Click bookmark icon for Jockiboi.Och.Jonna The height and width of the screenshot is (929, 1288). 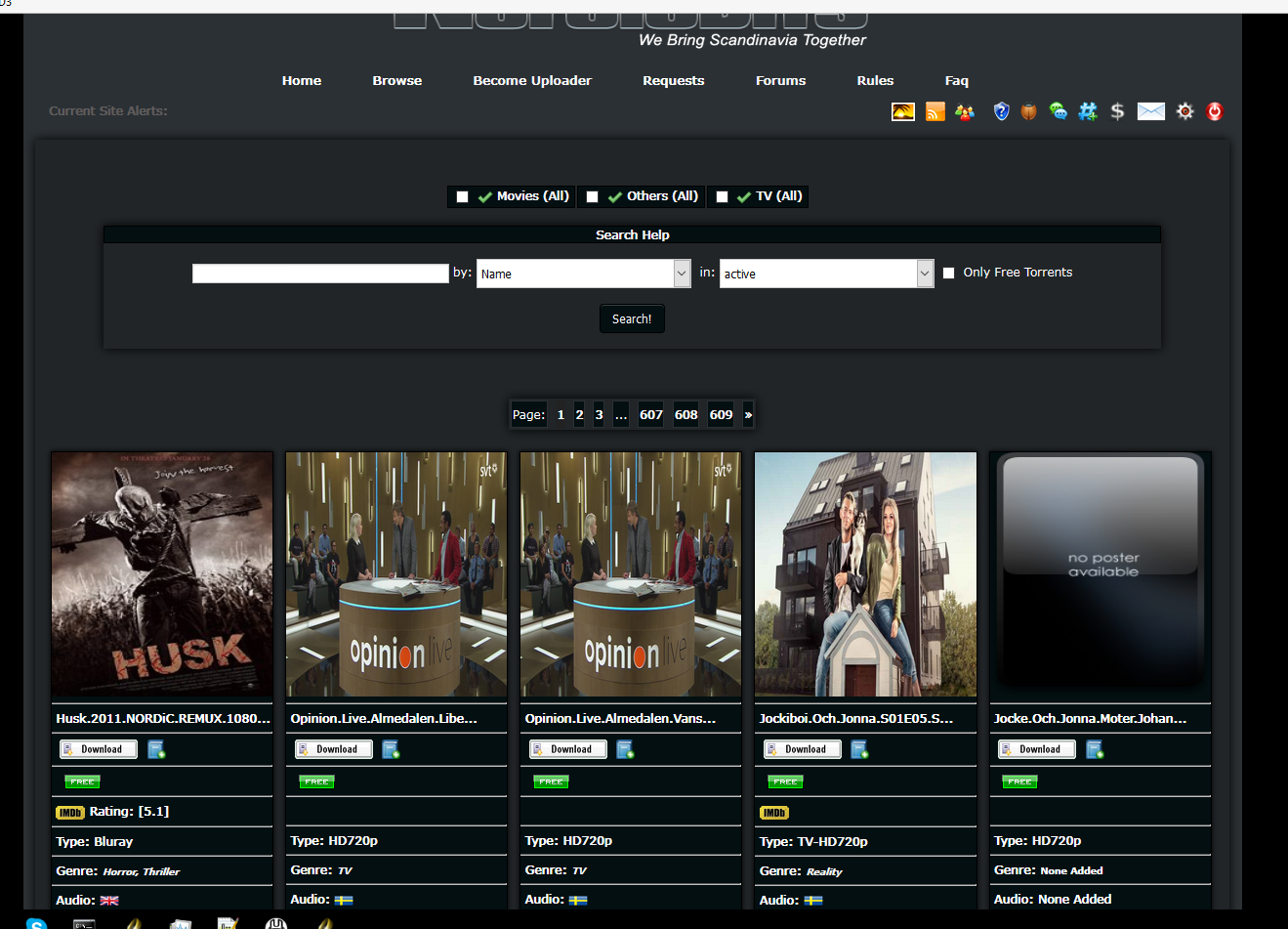(859, 749)
